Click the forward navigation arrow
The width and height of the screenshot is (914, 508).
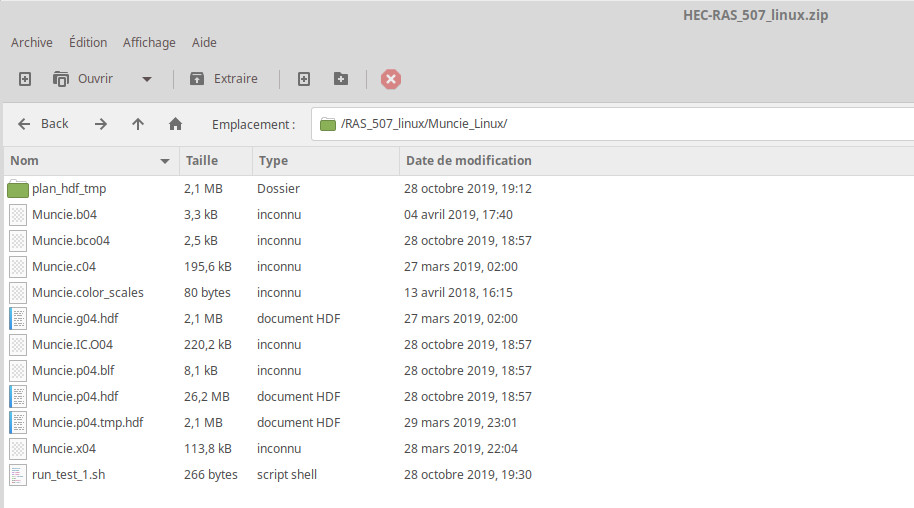[101, 124]
